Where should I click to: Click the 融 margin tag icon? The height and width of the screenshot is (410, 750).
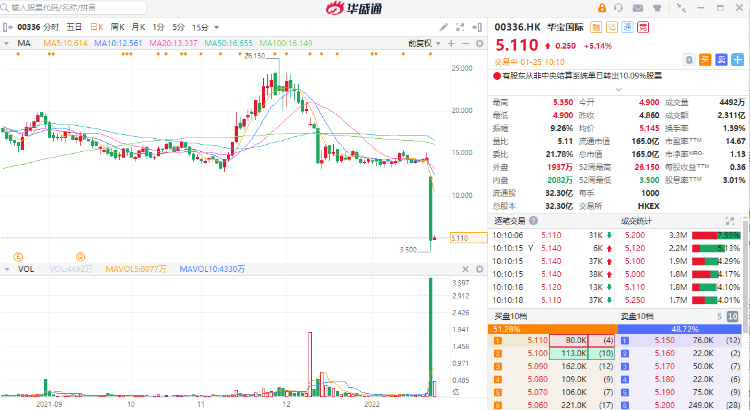click(596, 27)
